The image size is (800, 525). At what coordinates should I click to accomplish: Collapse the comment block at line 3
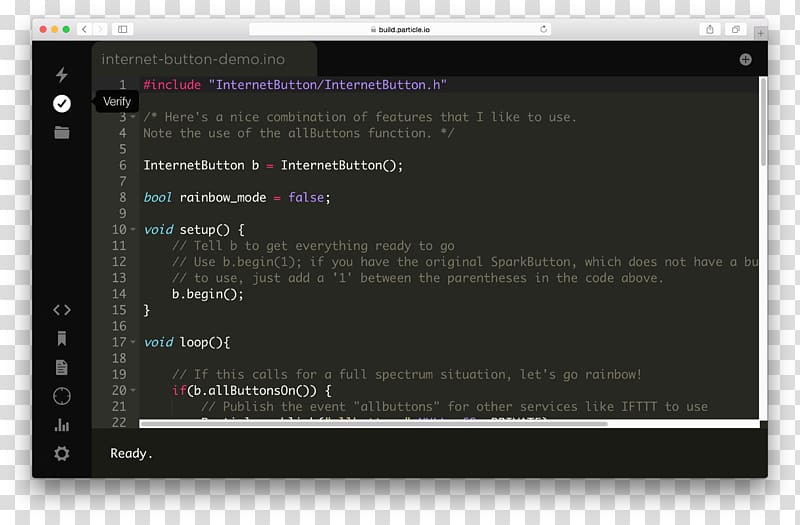click(x=133, y=117)
